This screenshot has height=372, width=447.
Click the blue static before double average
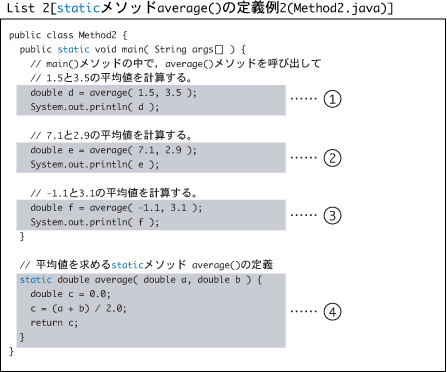(36, 280)
